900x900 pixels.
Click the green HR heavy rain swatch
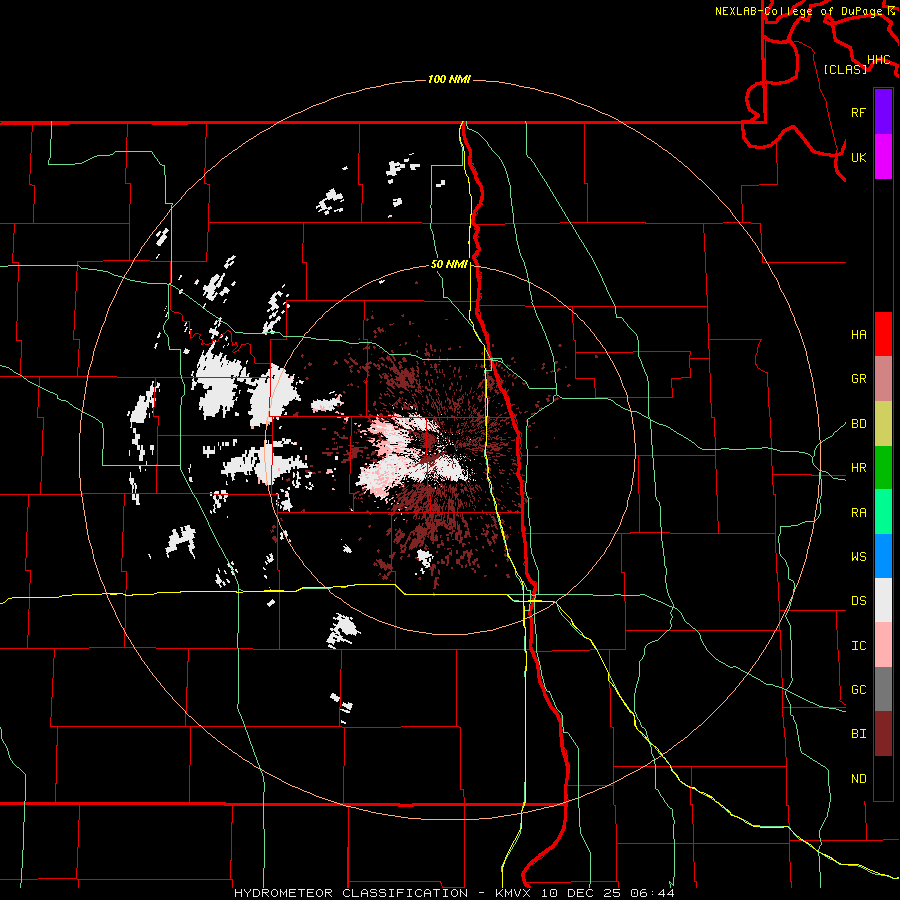coord(883,468)
